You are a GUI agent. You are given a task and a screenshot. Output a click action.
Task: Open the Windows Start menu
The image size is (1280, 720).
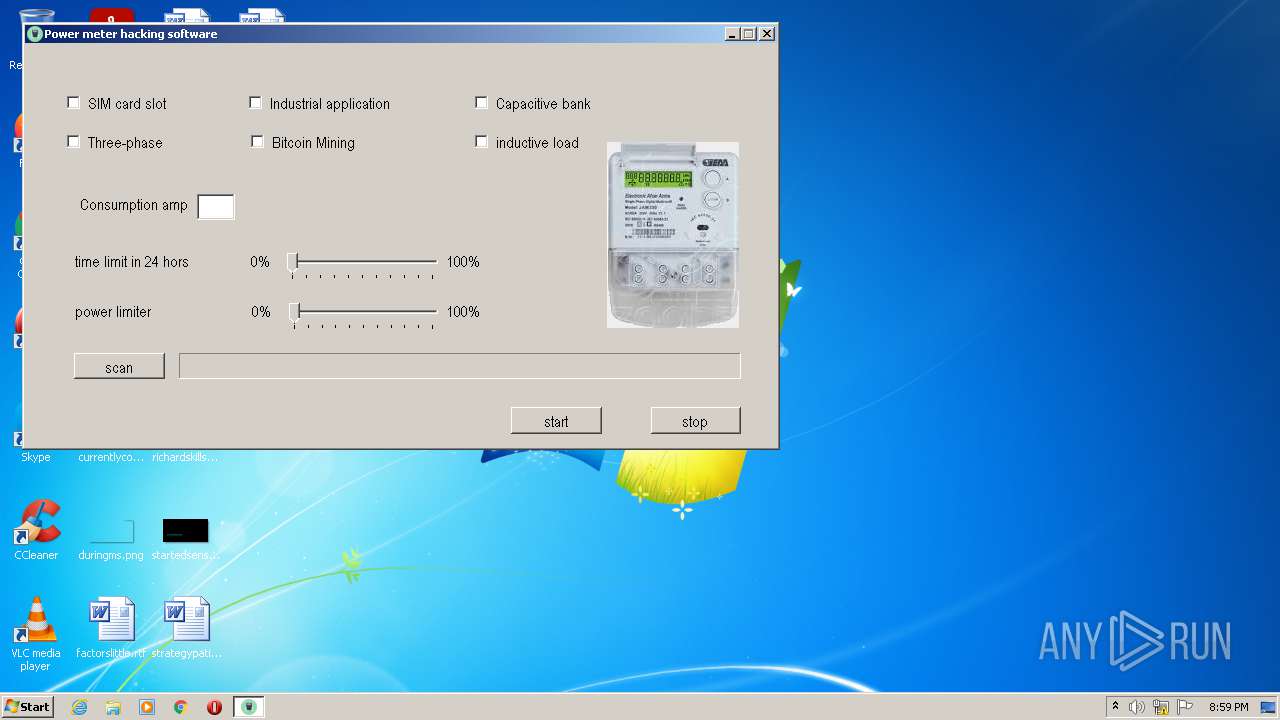click(x=28, y=707)
